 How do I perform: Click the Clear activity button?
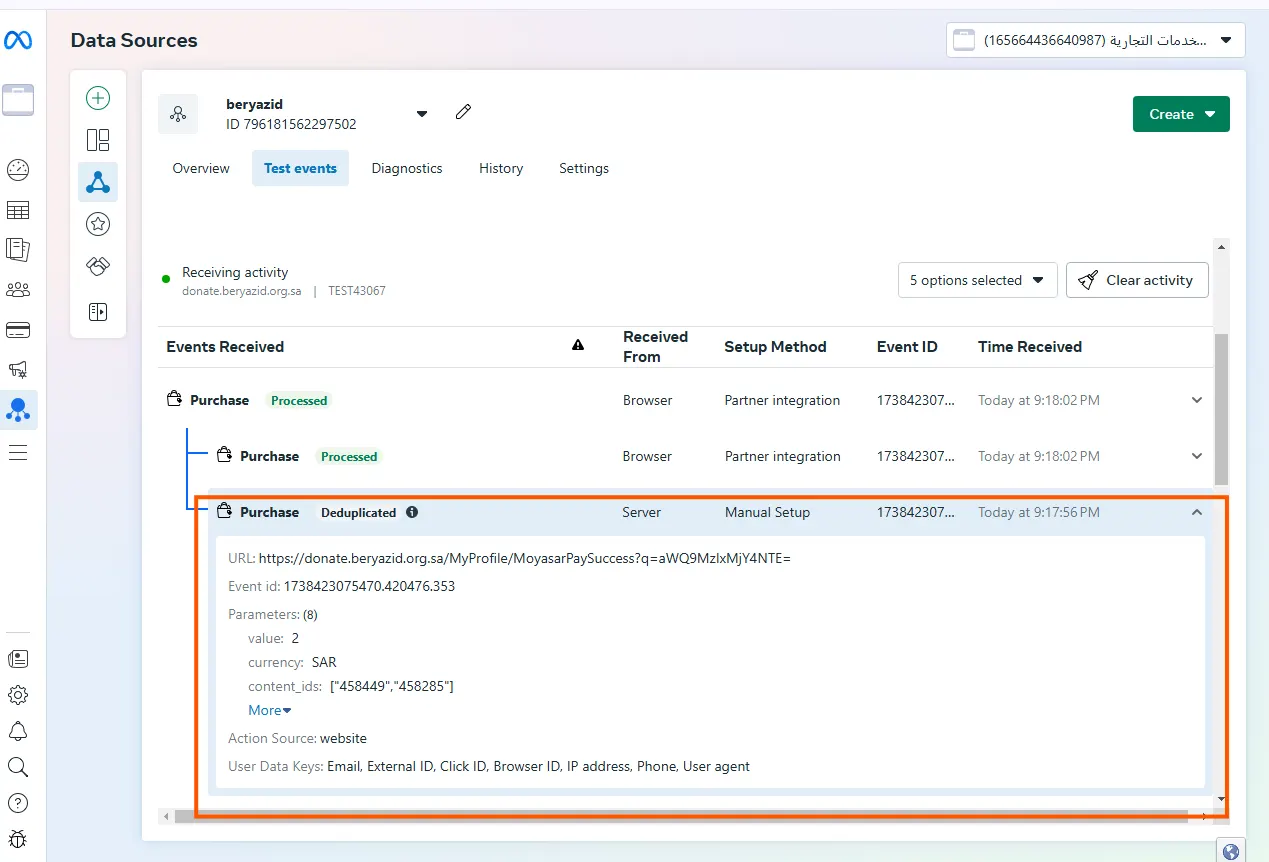(x=1137, y=280)
